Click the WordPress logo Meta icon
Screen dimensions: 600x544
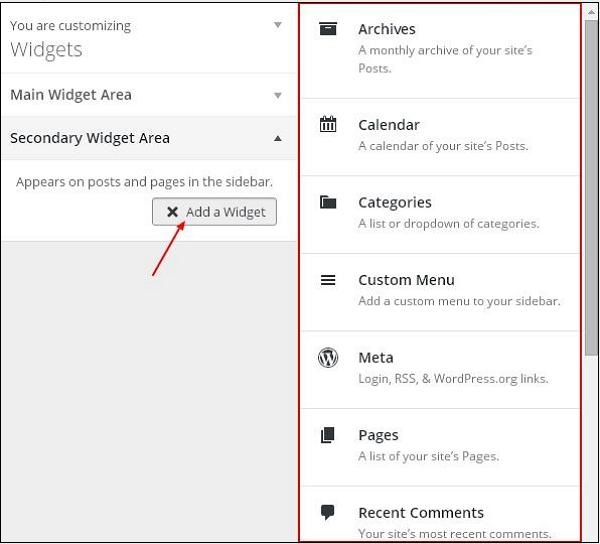328,357
